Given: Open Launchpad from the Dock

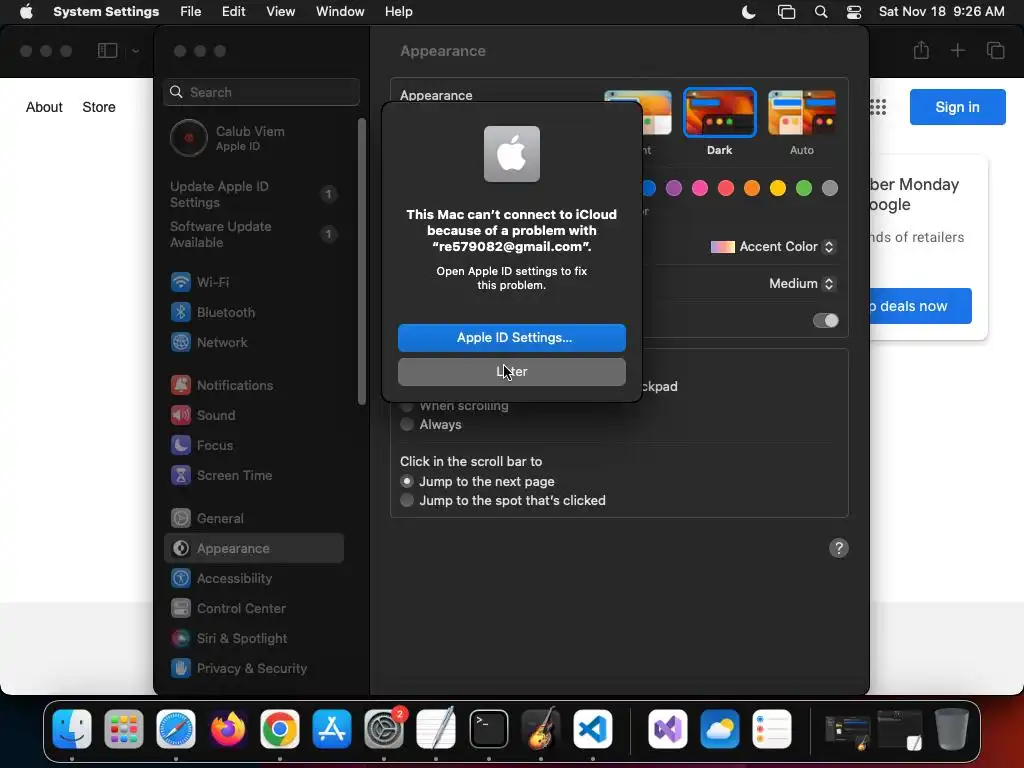Looking at the screenshot, I should [x=123, y=729].
